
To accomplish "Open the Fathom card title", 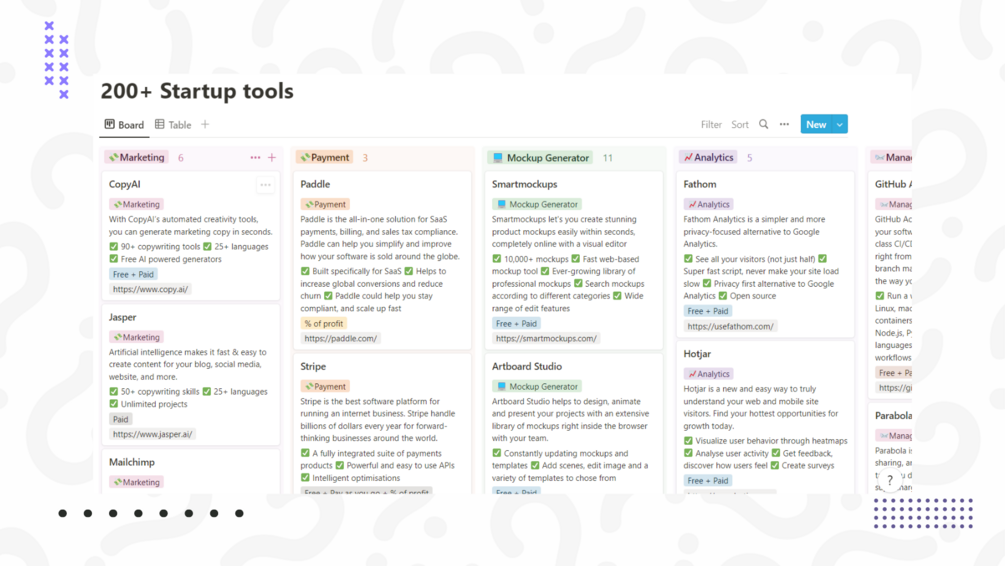I will coord(700,185).
